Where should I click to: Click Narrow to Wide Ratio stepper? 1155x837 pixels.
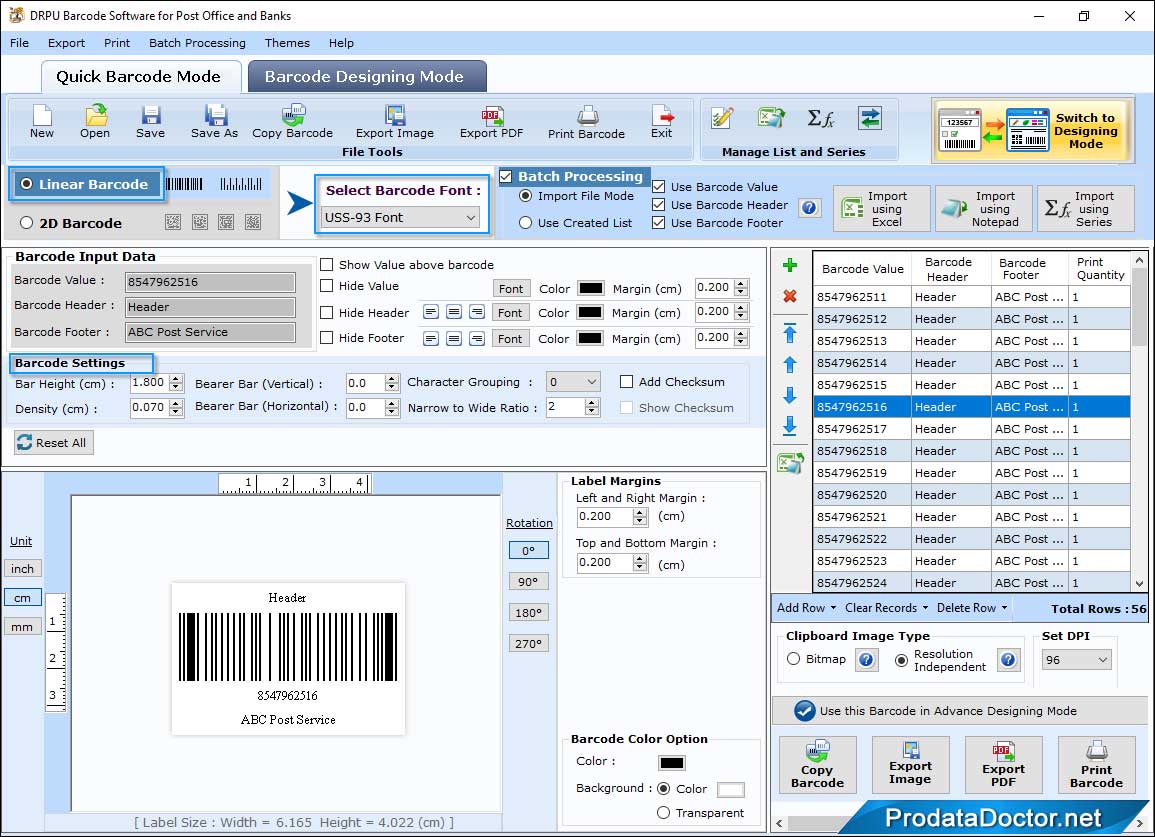tap(591, 407)
